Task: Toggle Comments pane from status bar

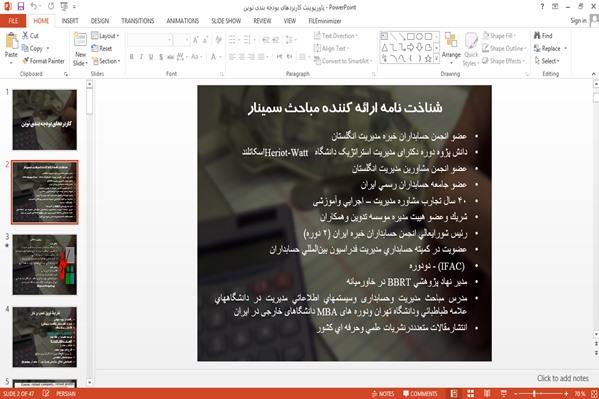Action: tap(420, 394)
